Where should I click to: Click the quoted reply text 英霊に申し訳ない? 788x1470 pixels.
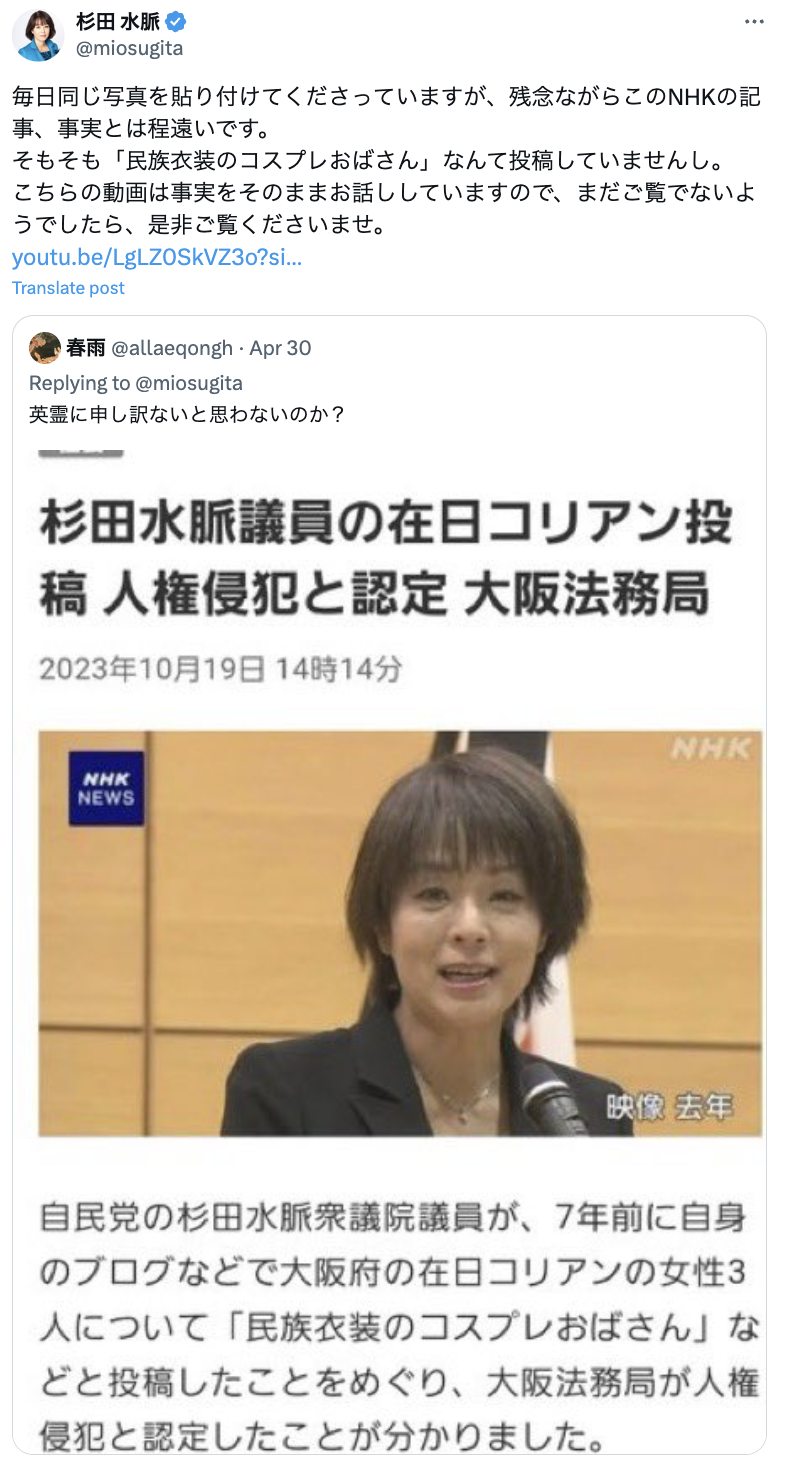coord(187,413)
